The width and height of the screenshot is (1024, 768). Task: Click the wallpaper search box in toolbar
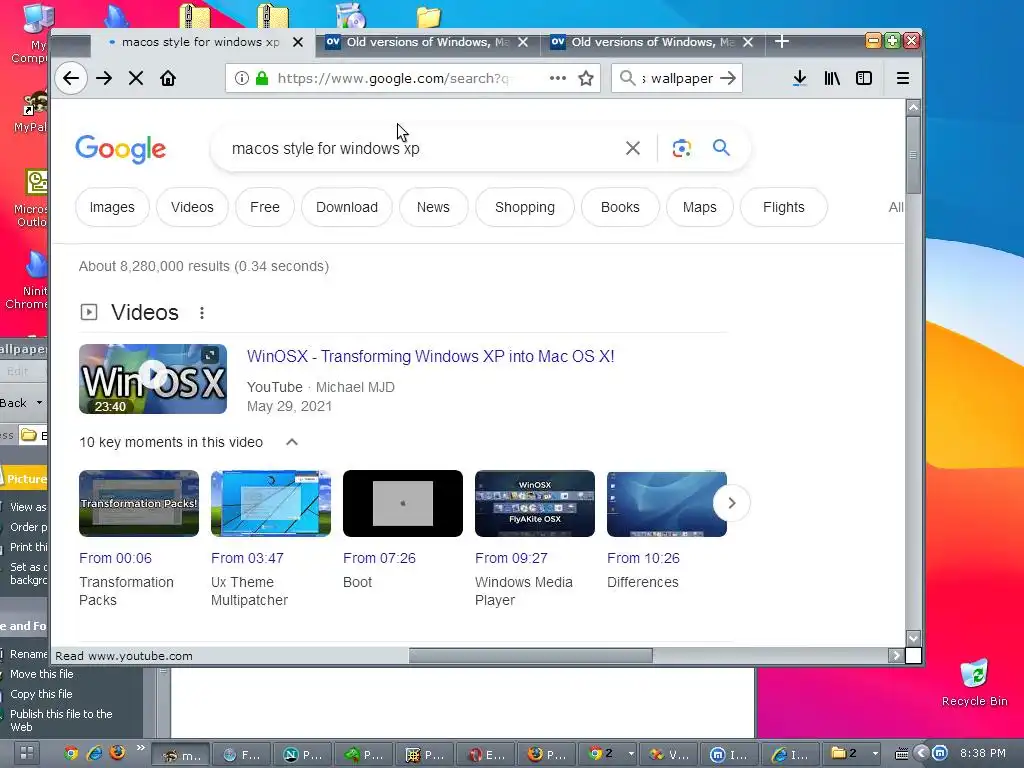coord(677,78)
